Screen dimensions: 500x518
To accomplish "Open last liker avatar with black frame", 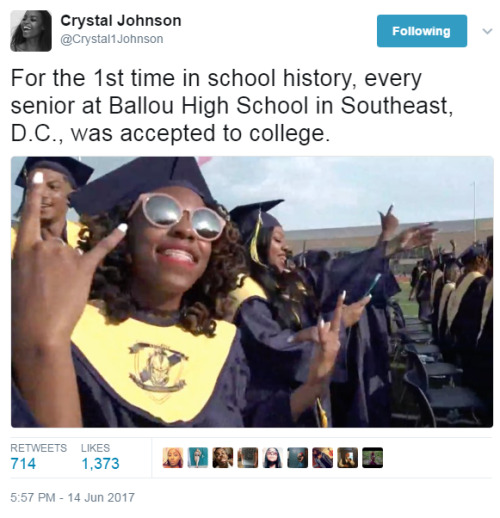I will [373, 458].
